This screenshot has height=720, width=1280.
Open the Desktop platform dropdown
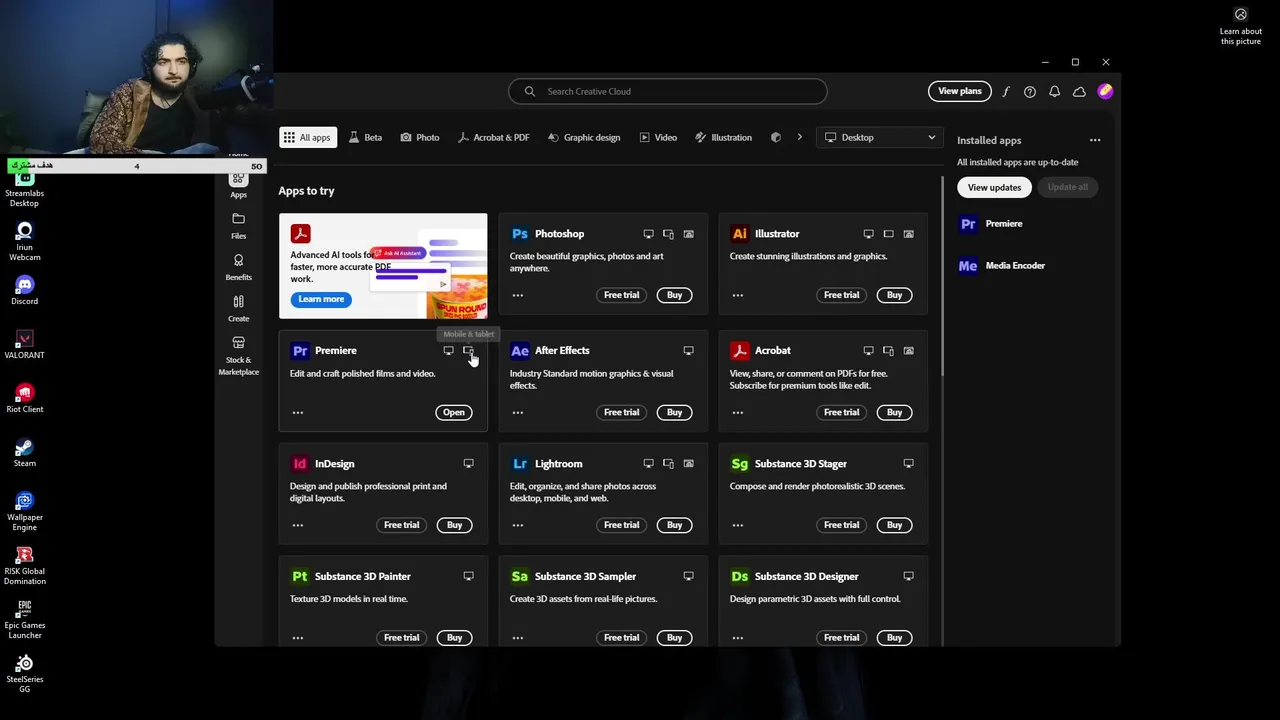tap(880, 138)
